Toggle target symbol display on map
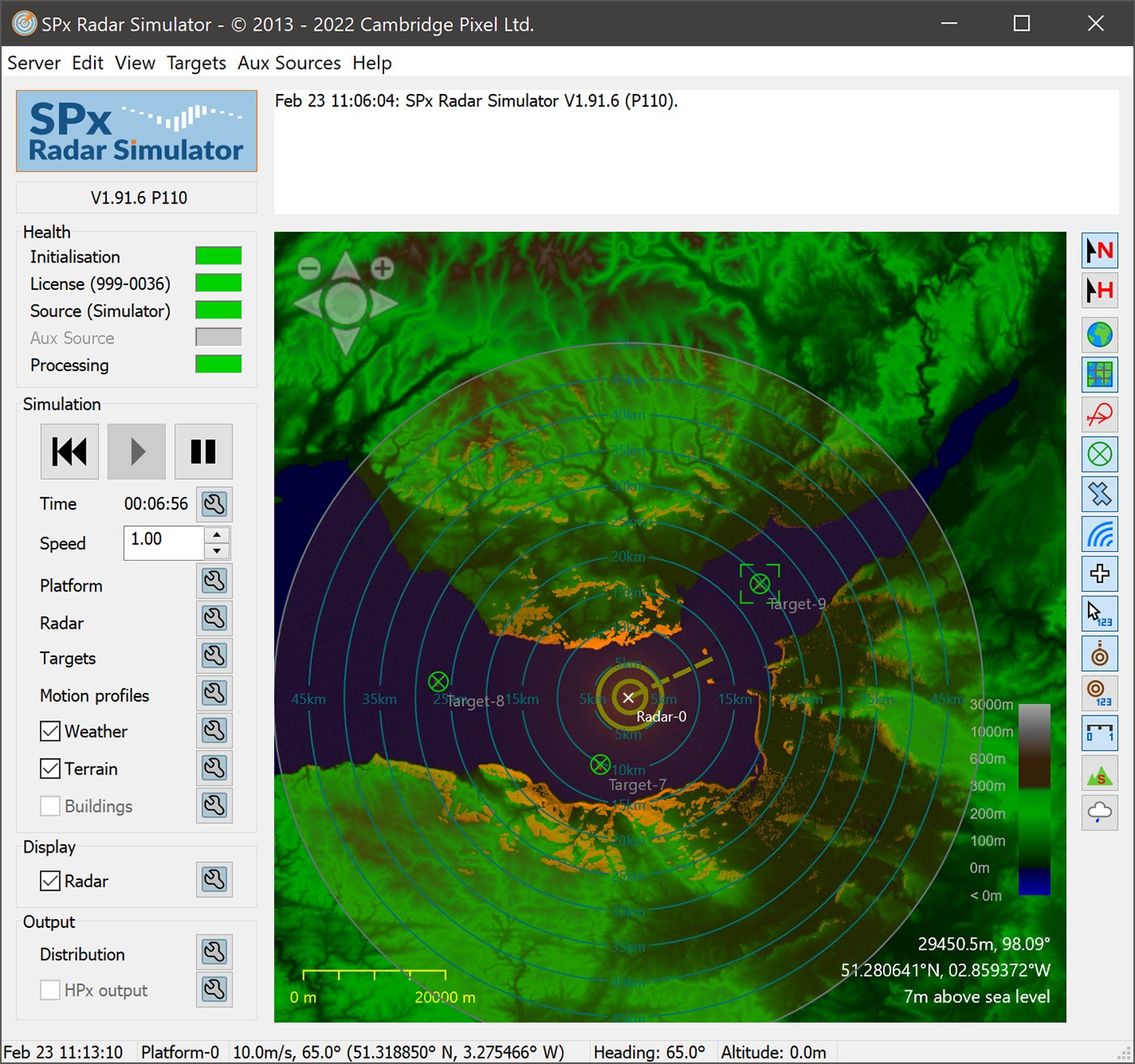This screenshot has height=1064, width=1135. coord(1099,455)
